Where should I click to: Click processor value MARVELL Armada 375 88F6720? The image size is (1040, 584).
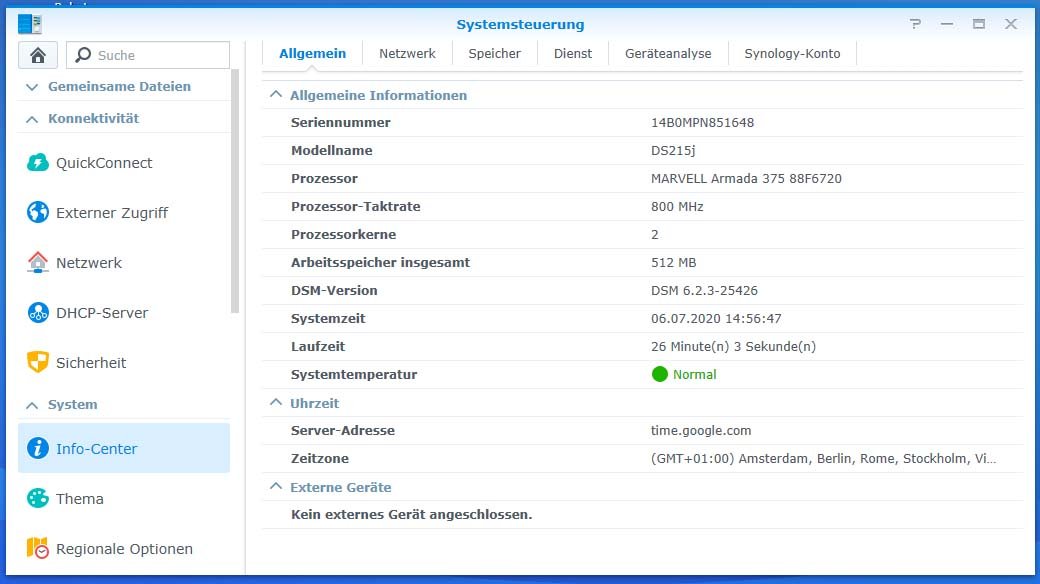pyautogui.click(x=746, y=179)
